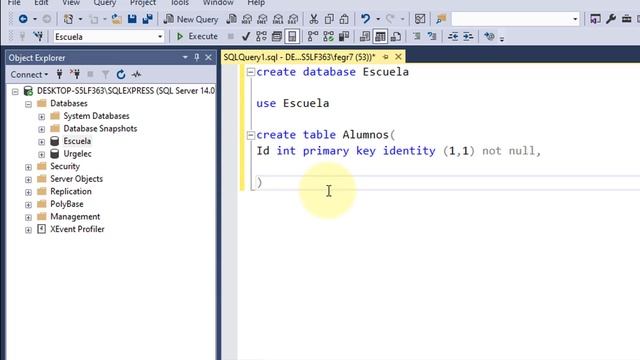Click Decrease Indent icon
The height and width of the screenshot is (360, 640).
(x=453, y=37)
